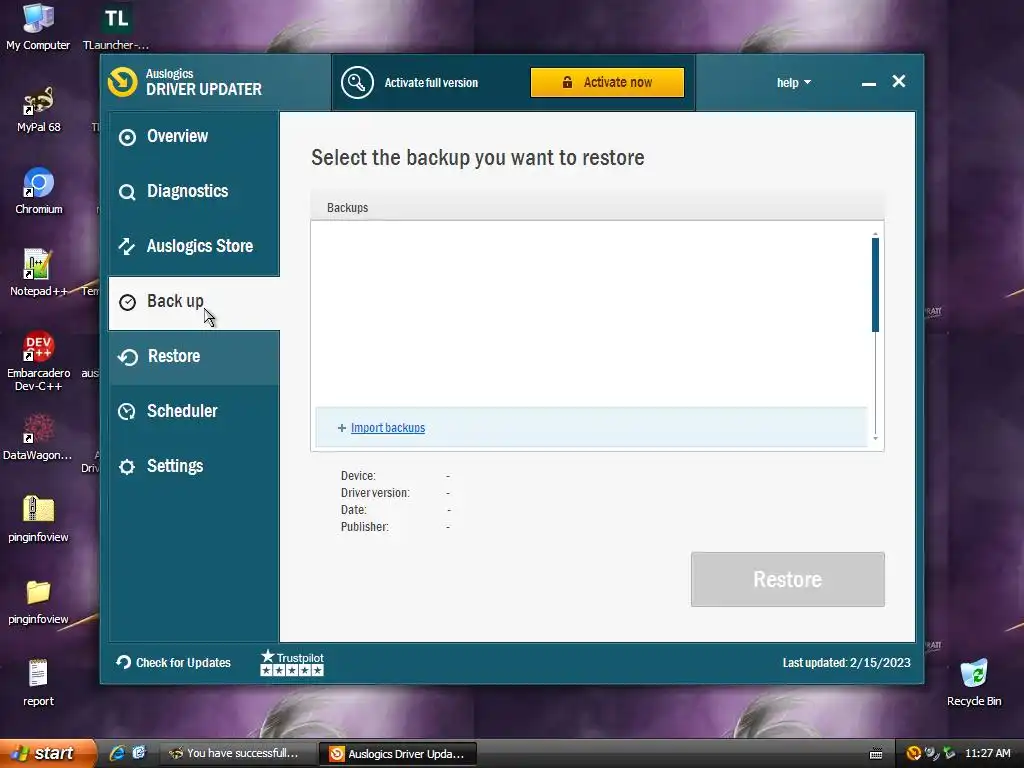Viewport: 1024px width, 768px height.
Task: Select the Back up tab
Action: 194,302
